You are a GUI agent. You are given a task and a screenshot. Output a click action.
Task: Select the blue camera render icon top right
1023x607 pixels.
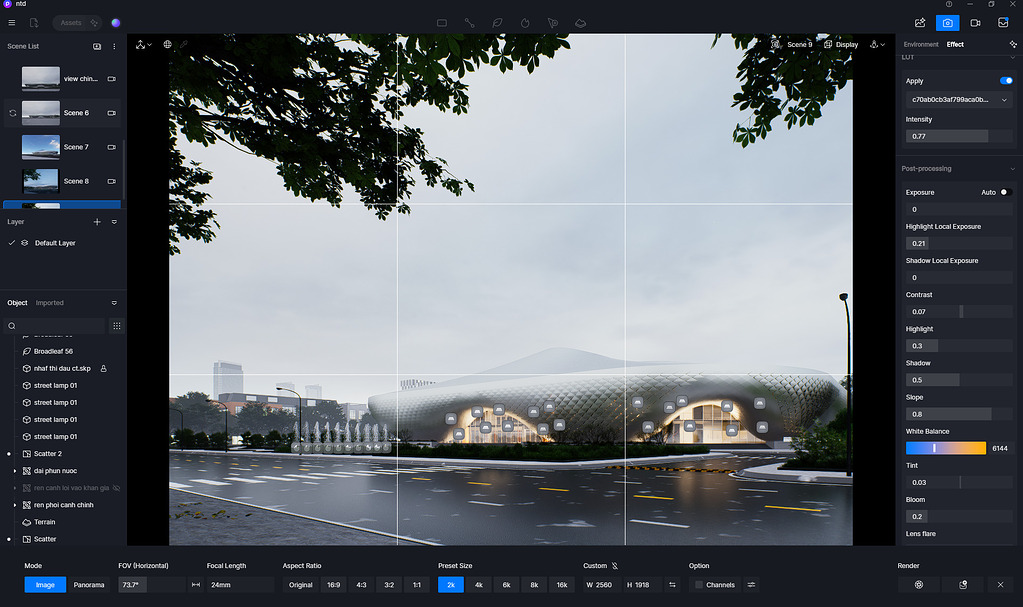tap(947, 22)
